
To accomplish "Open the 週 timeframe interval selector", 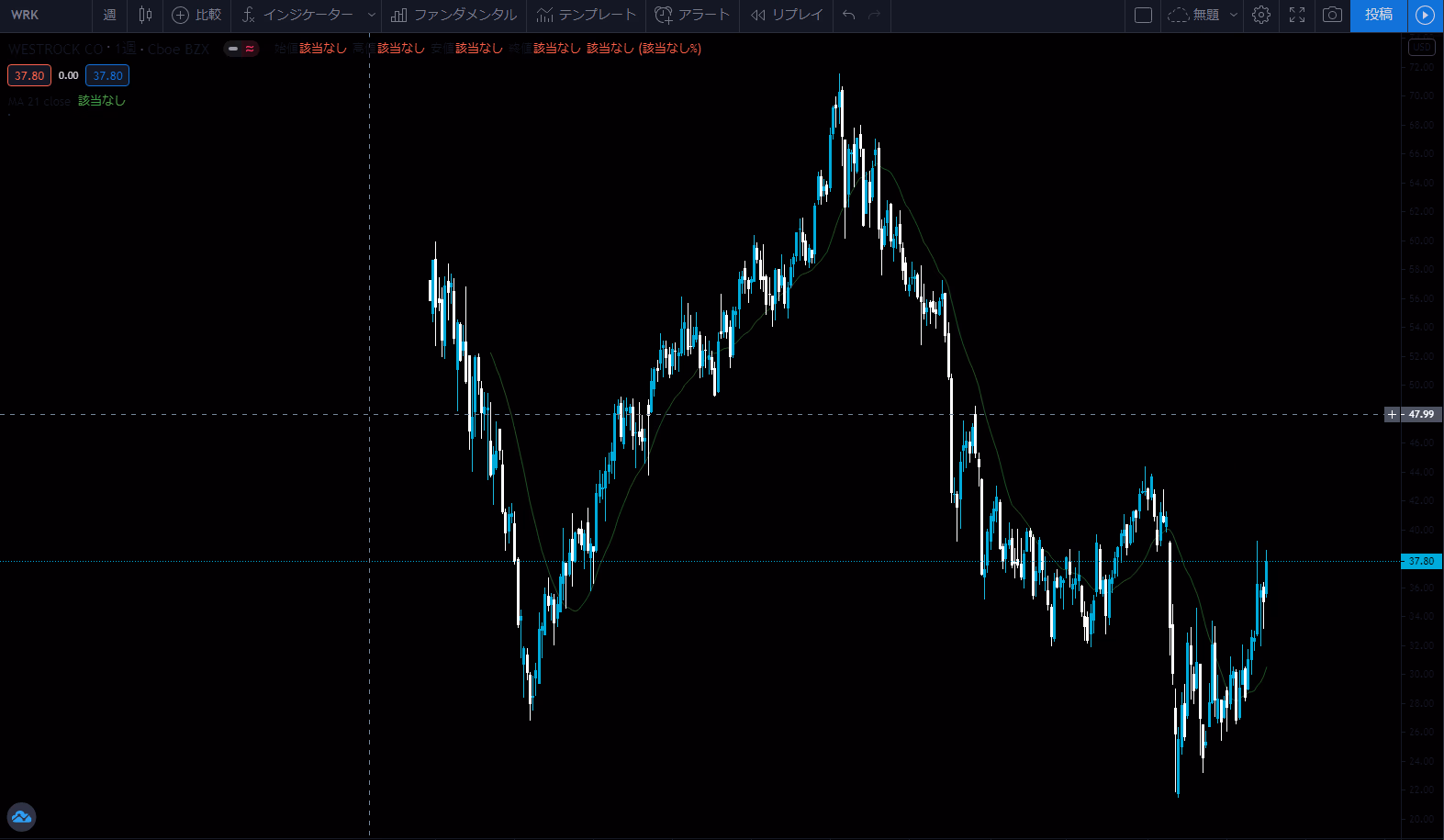I will [x=109, y=15].
